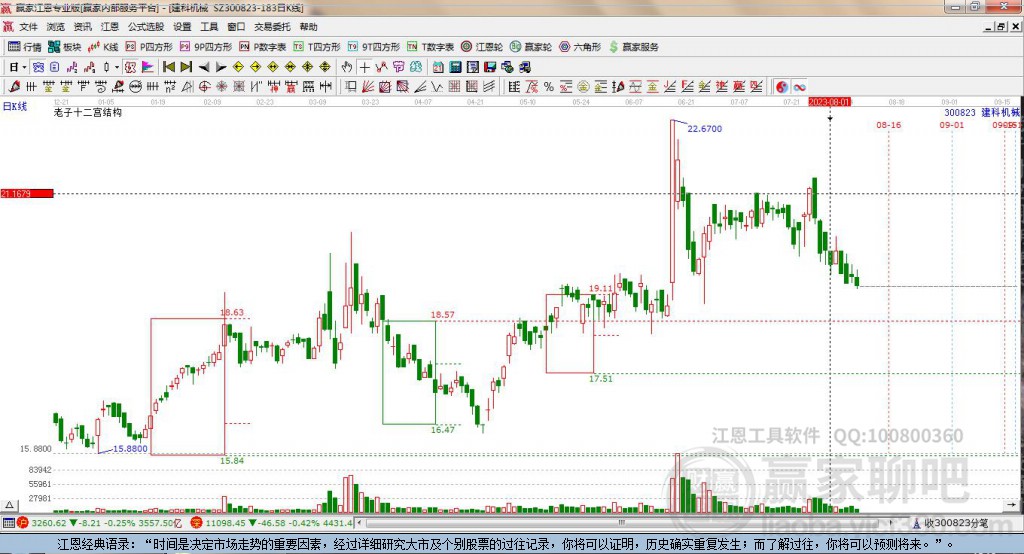Open the calculator icon in toolbar
This screenshot has width=1024, height=554.
coord(455,67)
